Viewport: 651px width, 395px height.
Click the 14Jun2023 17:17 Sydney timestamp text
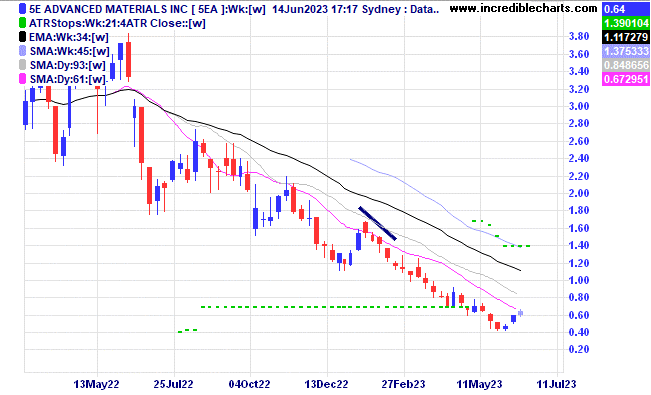point(335,9)
